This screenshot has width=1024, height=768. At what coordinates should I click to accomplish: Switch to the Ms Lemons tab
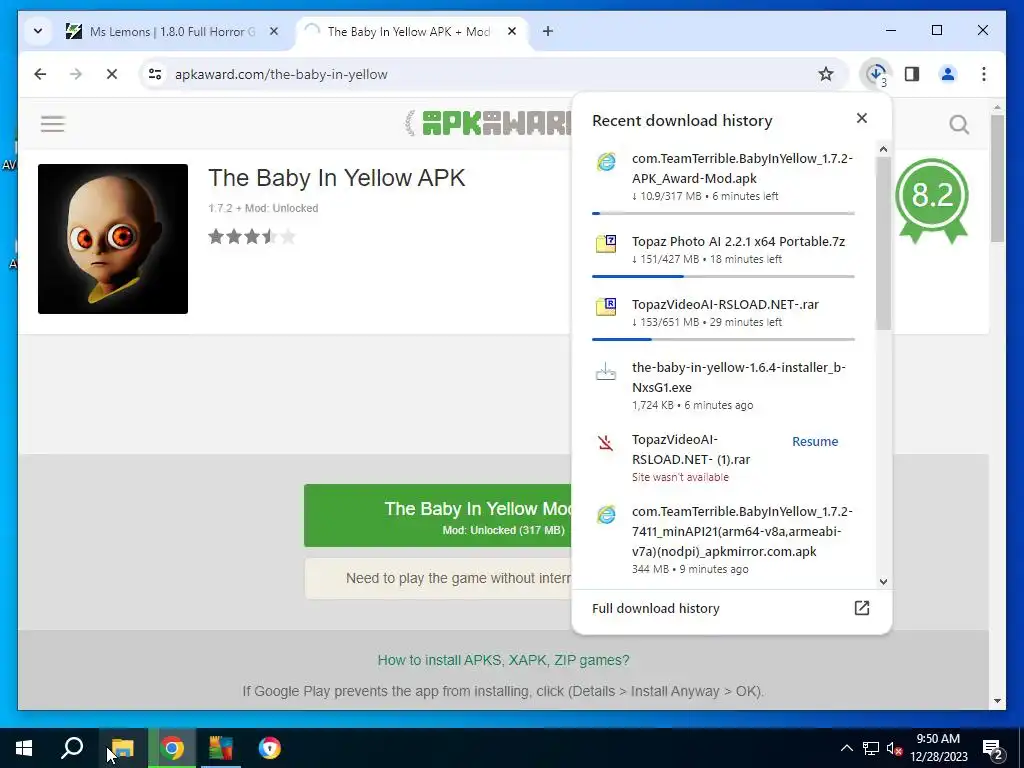click(x=172, y=31)
